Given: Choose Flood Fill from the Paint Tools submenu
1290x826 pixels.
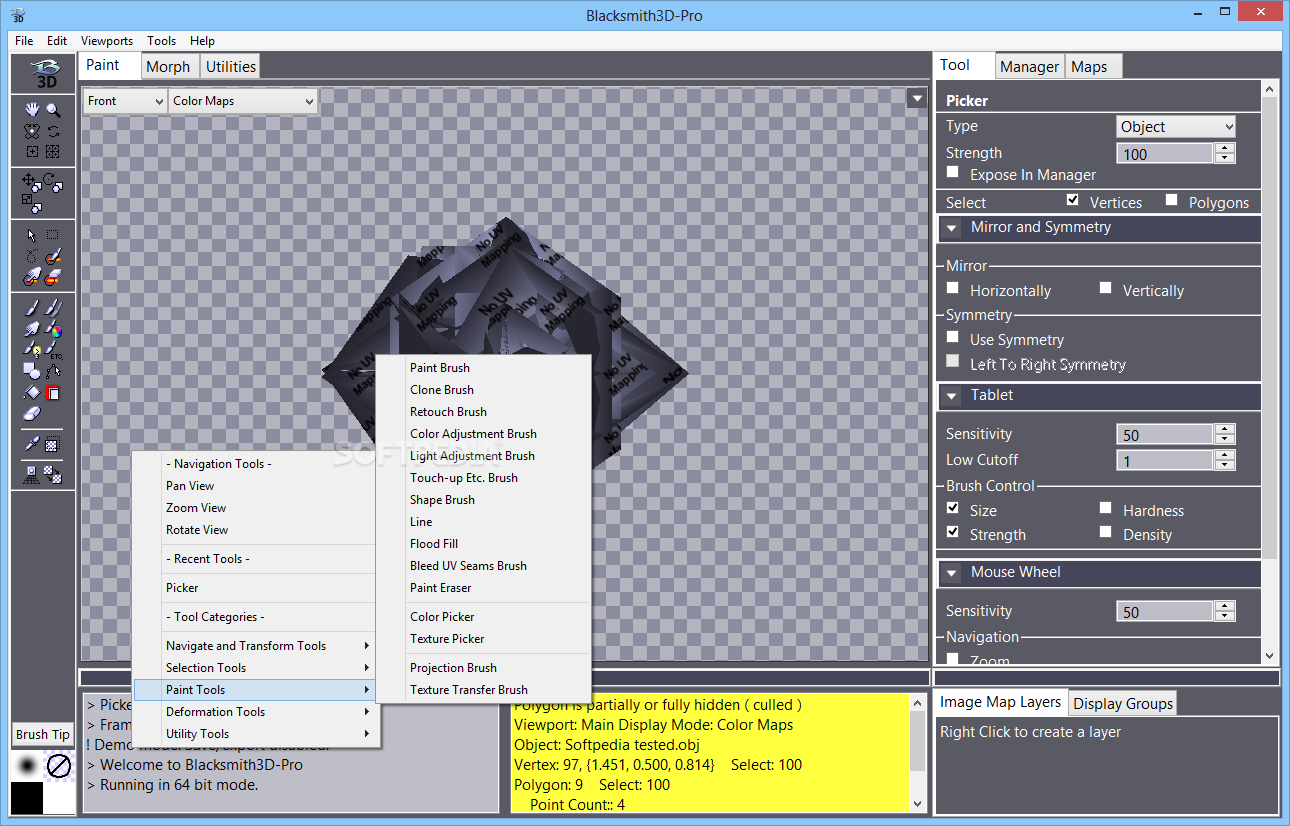Looking at the screenshot, I should (483, 544).
